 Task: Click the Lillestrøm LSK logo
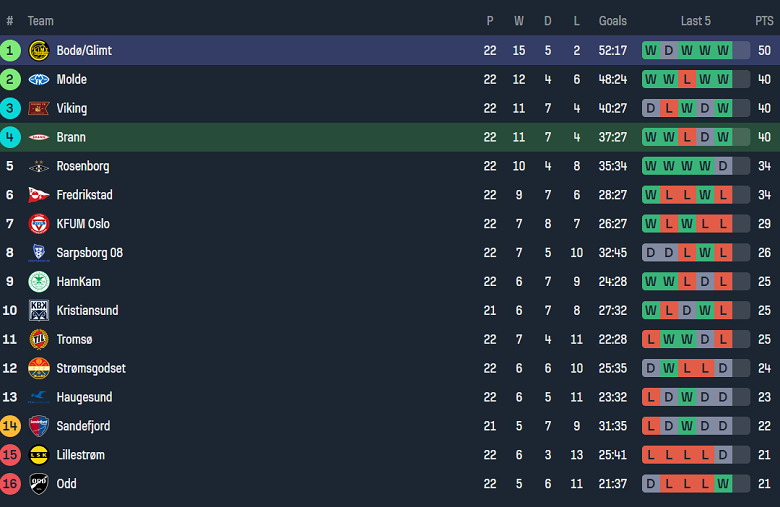(39, 455)
